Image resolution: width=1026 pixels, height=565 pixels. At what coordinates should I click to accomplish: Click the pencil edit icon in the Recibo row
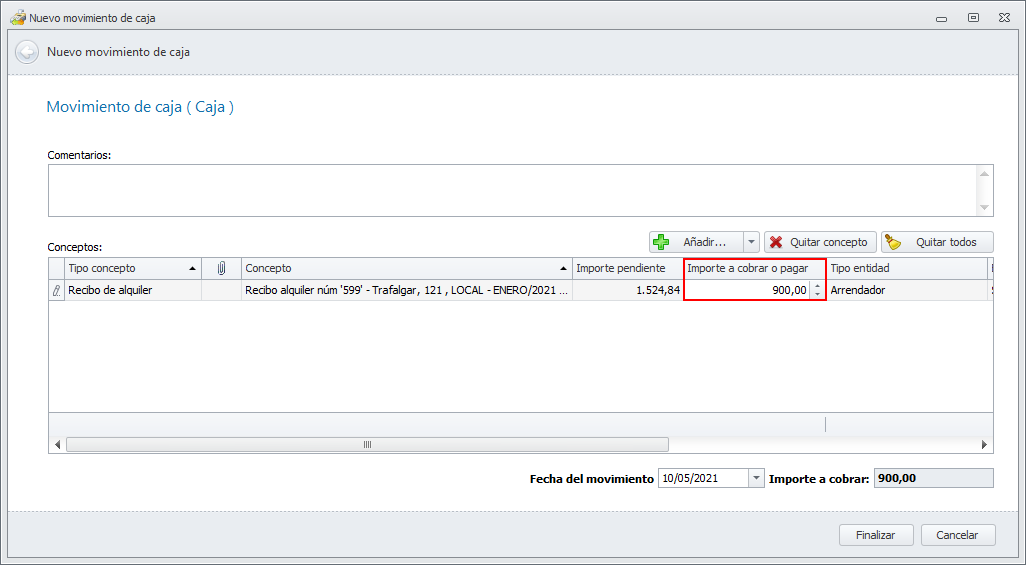tap(57, 291)
